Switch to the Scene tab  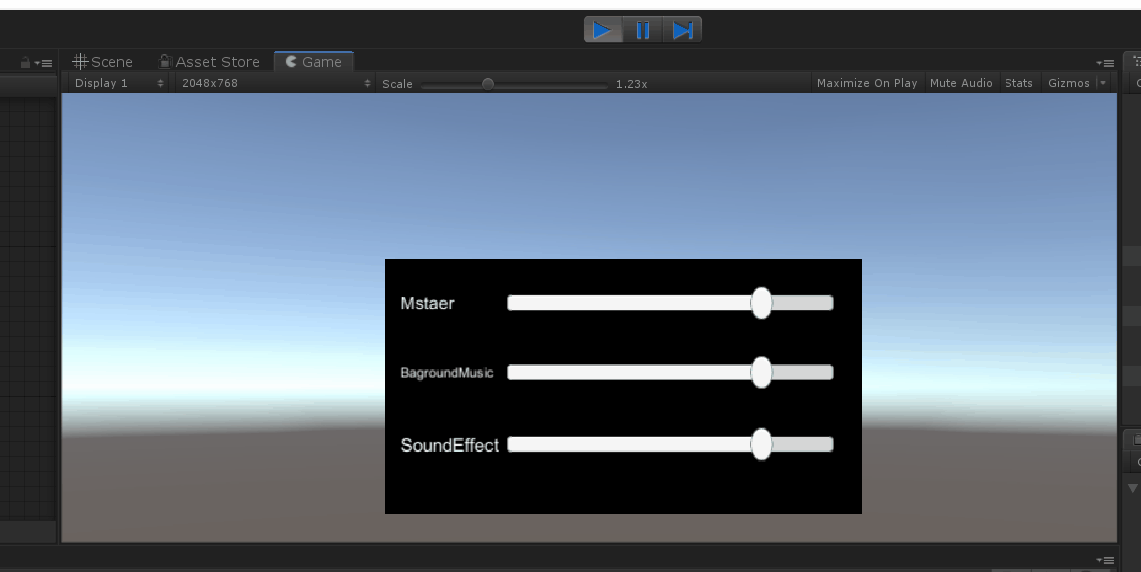pos(103,62)
